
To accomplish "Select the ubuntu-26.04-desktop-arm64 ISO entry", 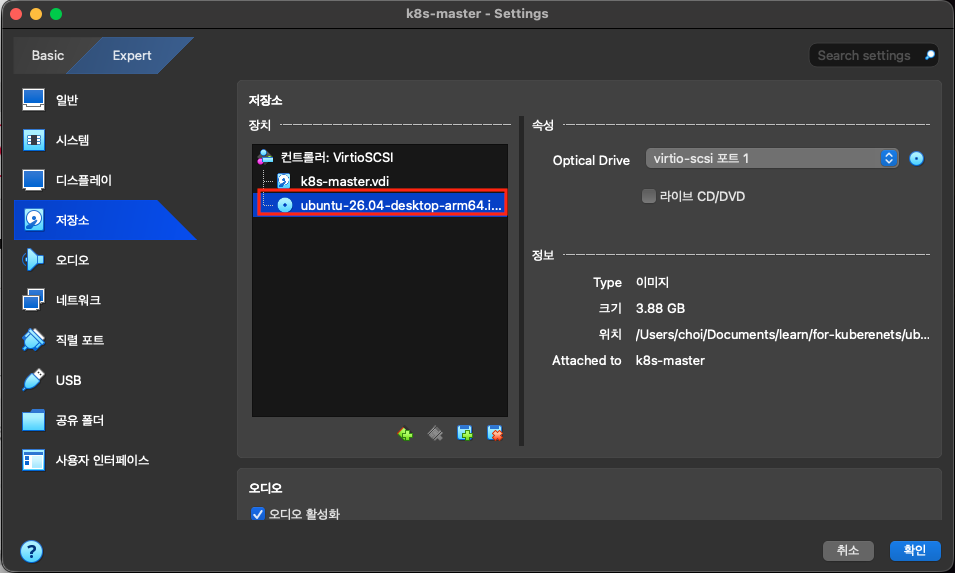I will tap(382, 205).
